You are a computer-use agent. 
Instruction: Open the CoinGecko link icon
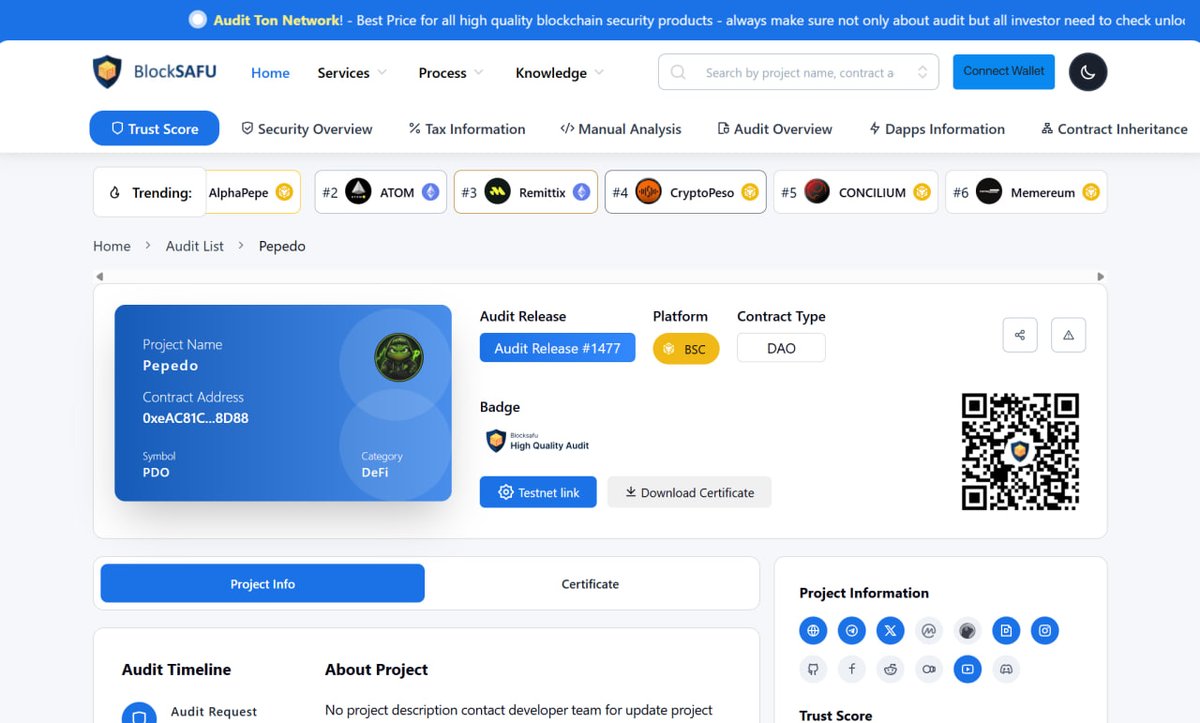tap(967, 631)
